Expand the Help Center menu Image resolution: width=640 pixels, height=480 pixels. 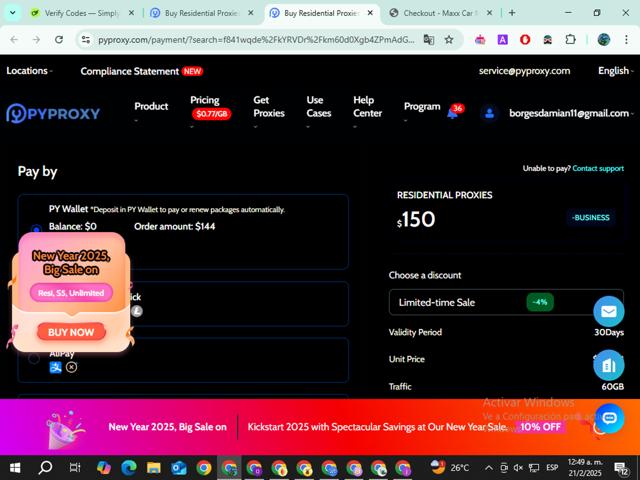click(x=367, y=108)
